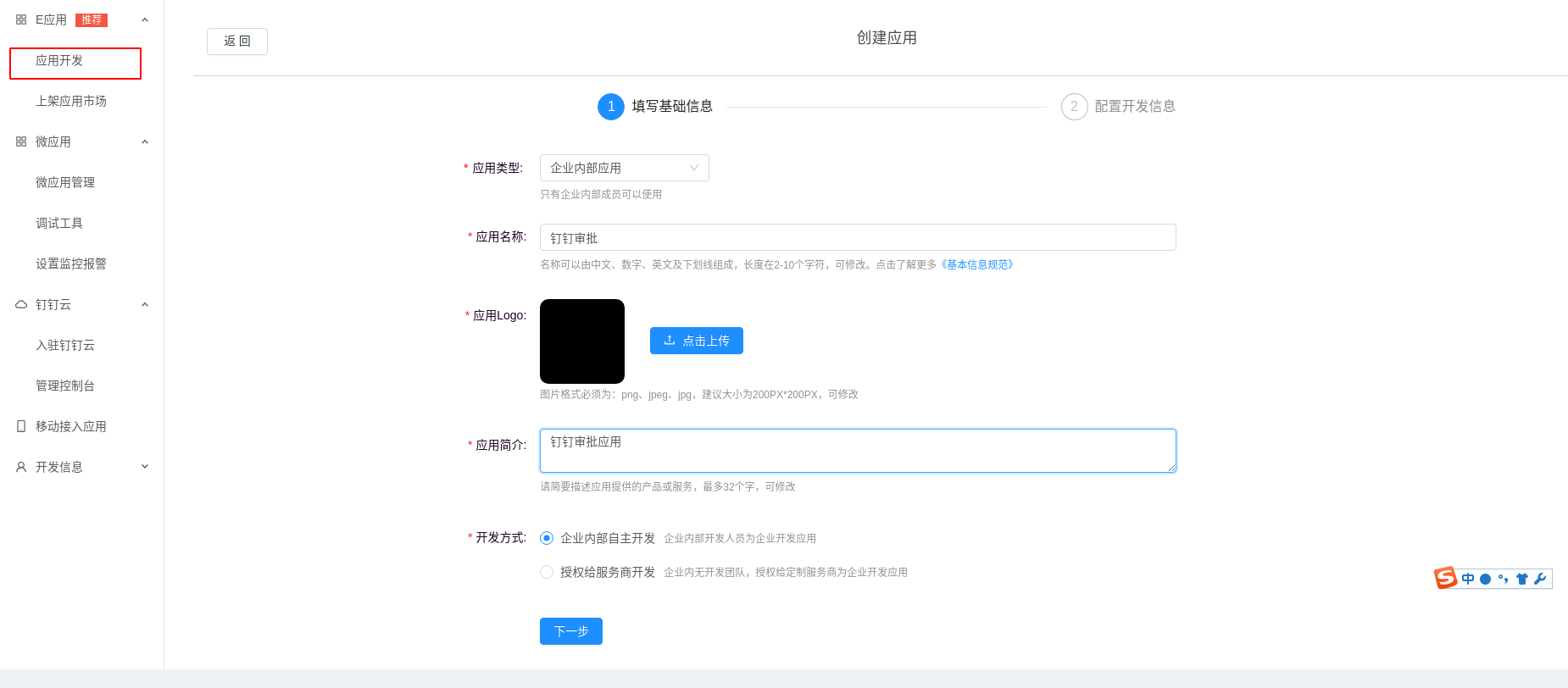Click step 1 填写基础信息
This screenshot has width=1568, height=688.
pyautogui.click(x=655, y=107)
